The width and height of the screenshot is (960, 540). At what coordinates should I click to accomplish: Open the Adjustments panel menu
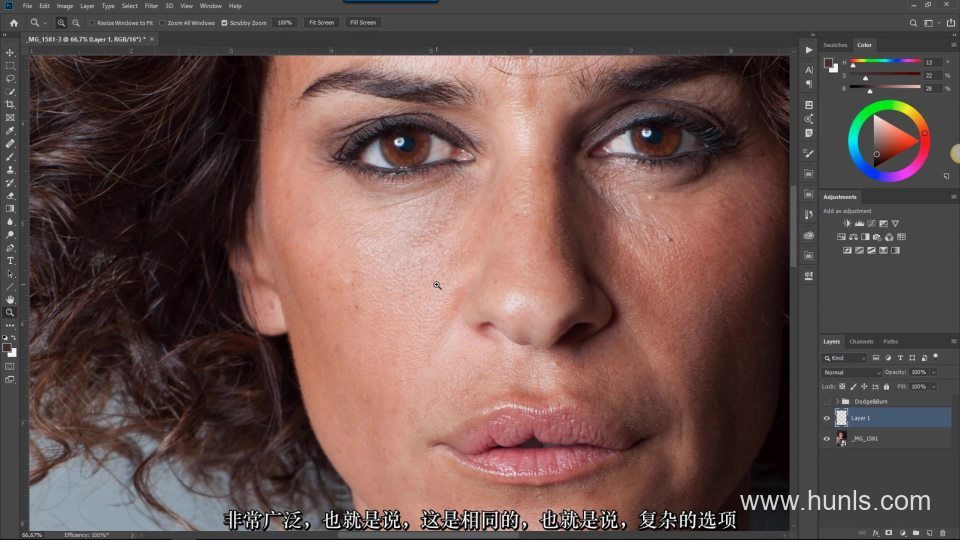(x=953, y=197)
